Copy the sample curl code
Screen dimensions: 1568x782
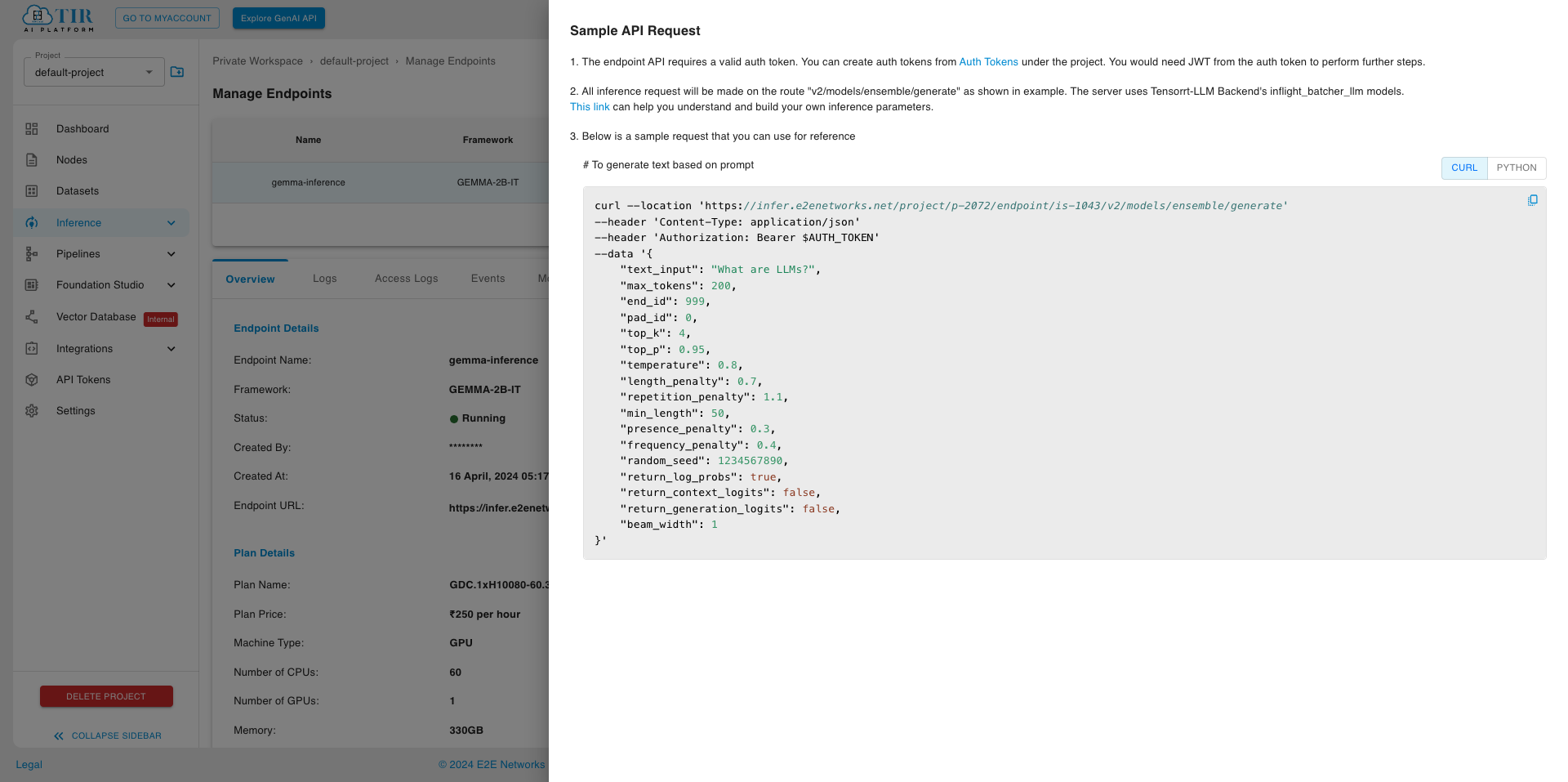[1533, 200]
